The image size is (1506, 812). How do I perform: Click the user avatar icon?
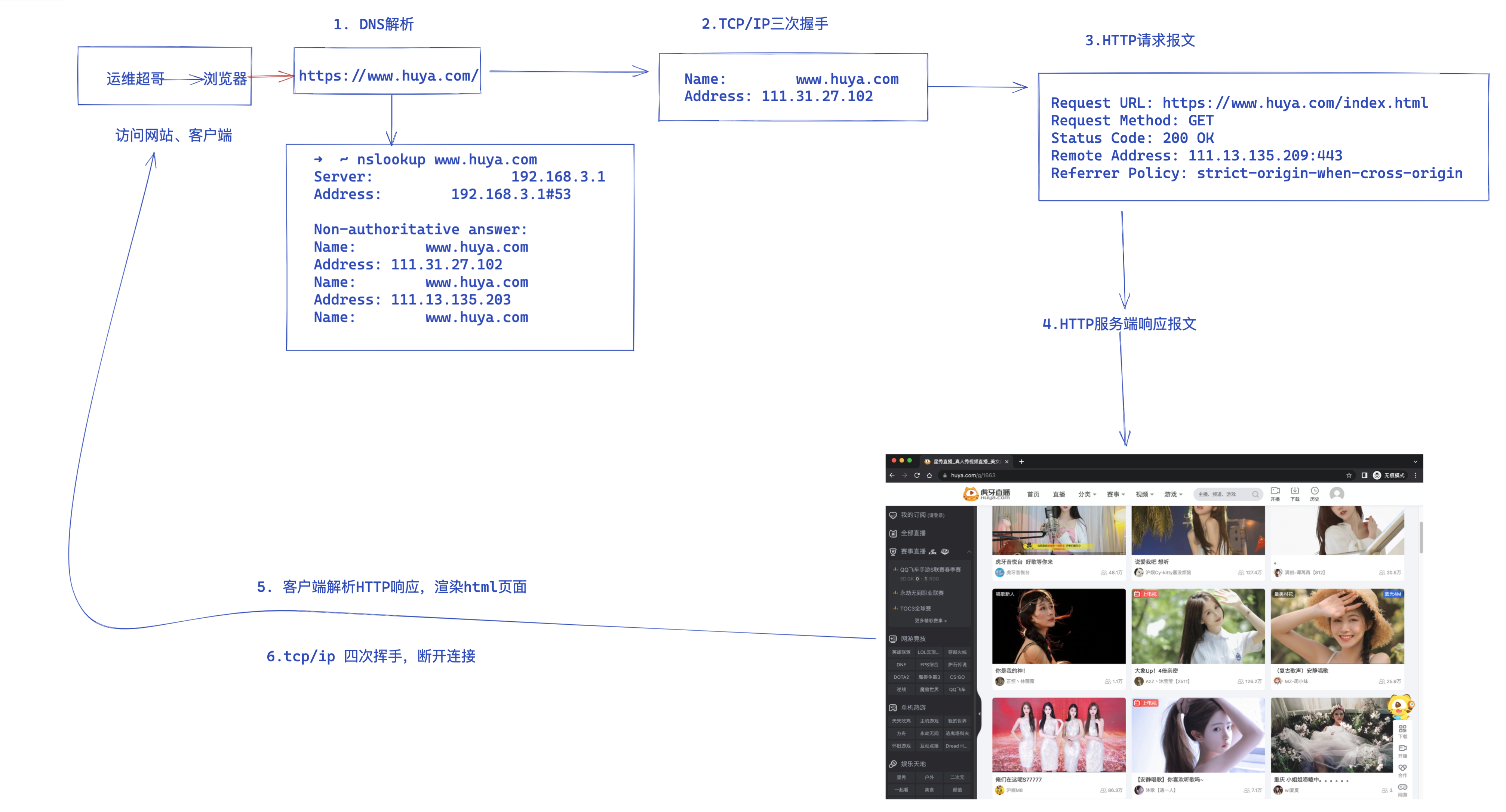pos(1337,494)
